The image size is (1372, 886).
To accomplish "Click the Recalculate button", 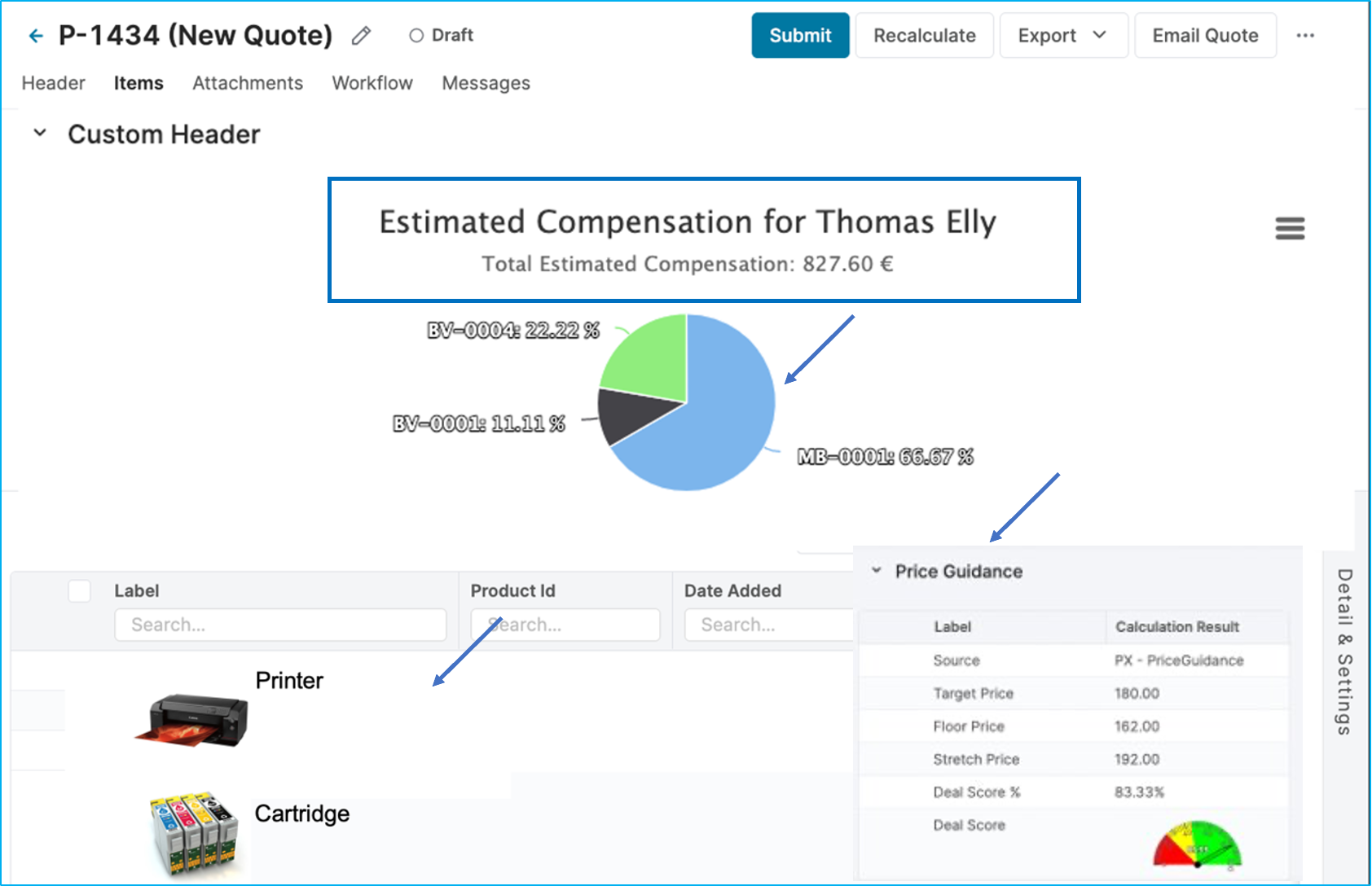I will point(924,36).
